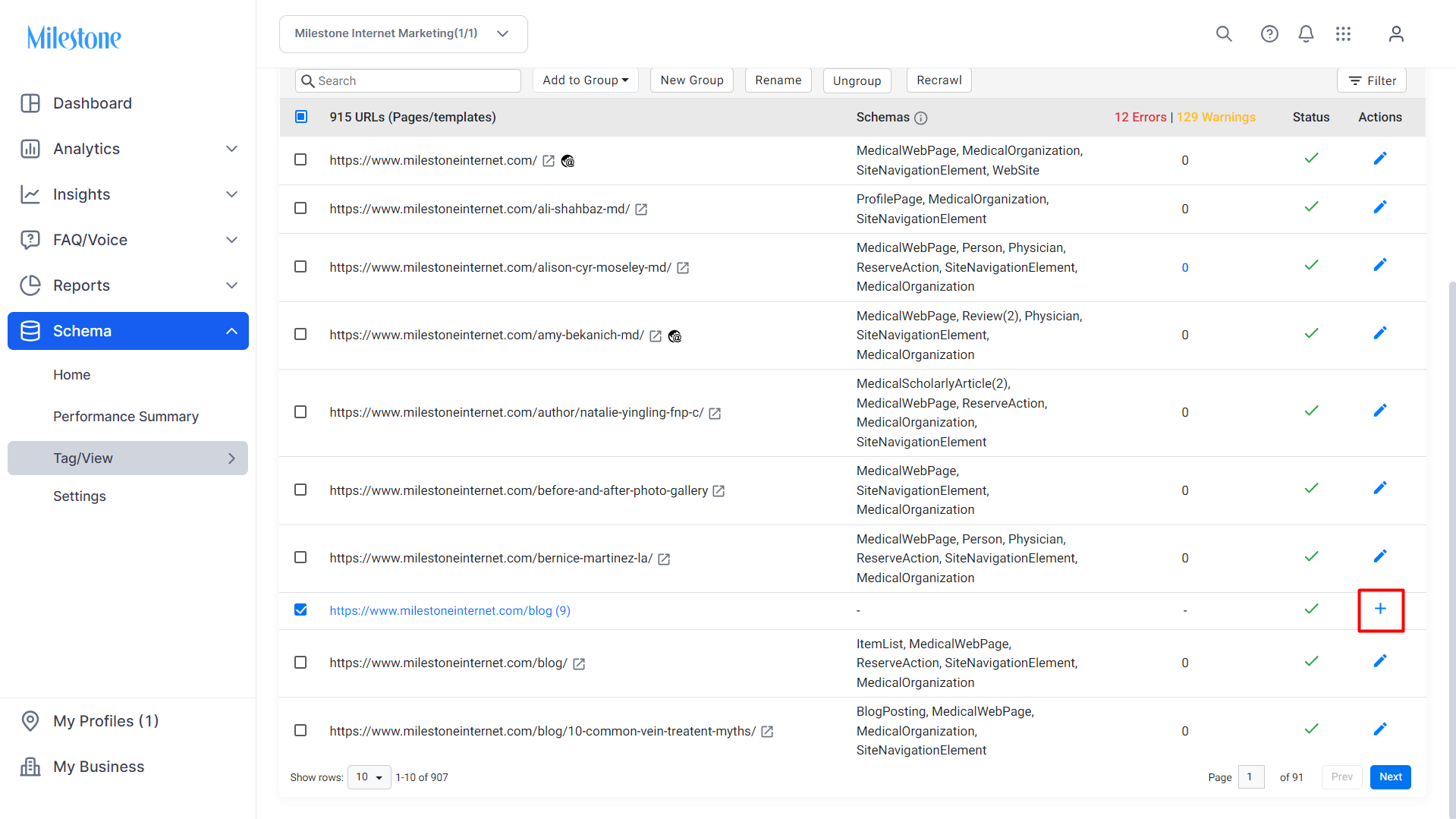Image resolution: width=1456 pixels, height=819 pixels.
Task: Click the template icon beside amy-bekanich-md URL
Action: 675,336
